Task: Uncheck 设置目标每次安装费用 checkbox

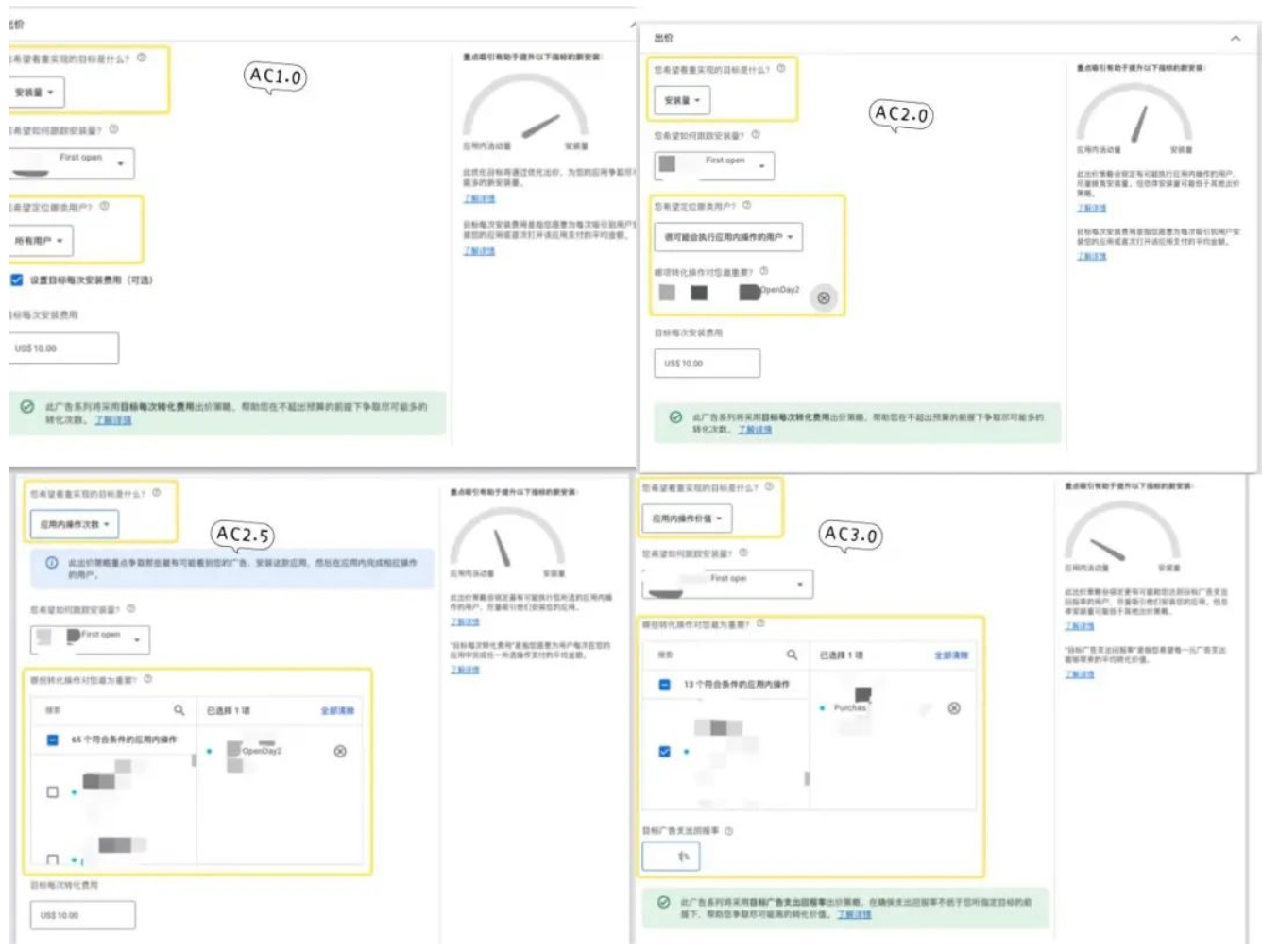Action: (16, 280)
